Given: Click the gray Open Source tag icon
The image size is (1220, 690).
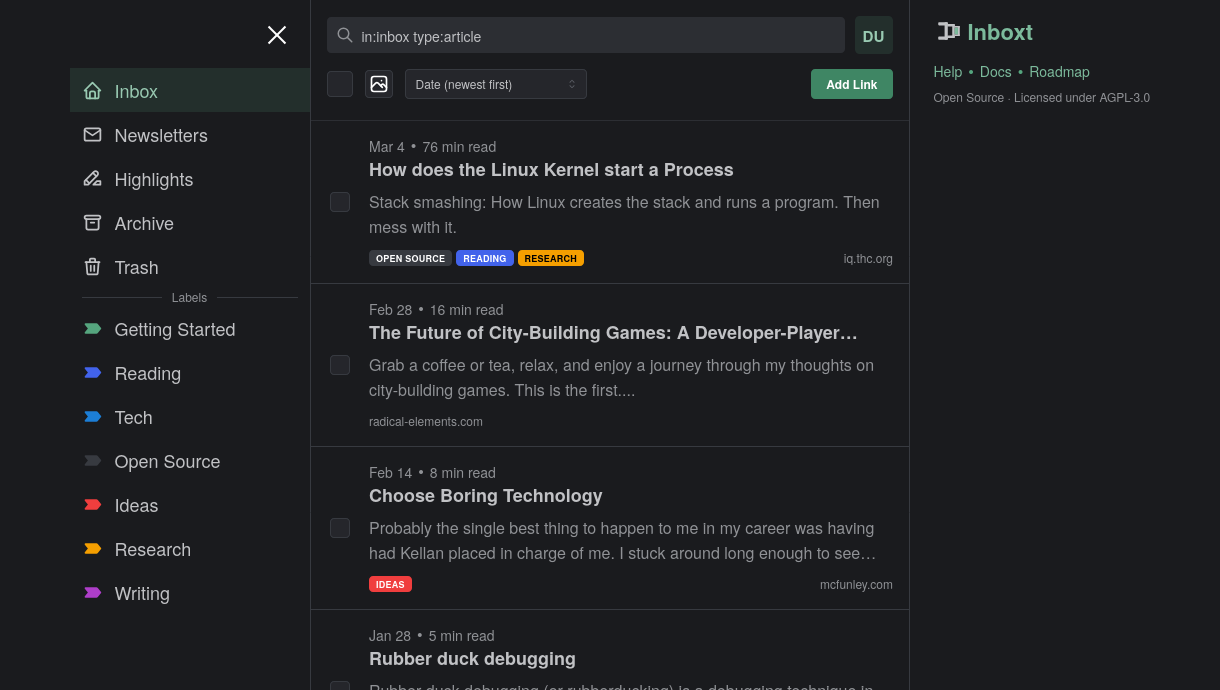Looking at the screenshot, I should coord(92,461).
